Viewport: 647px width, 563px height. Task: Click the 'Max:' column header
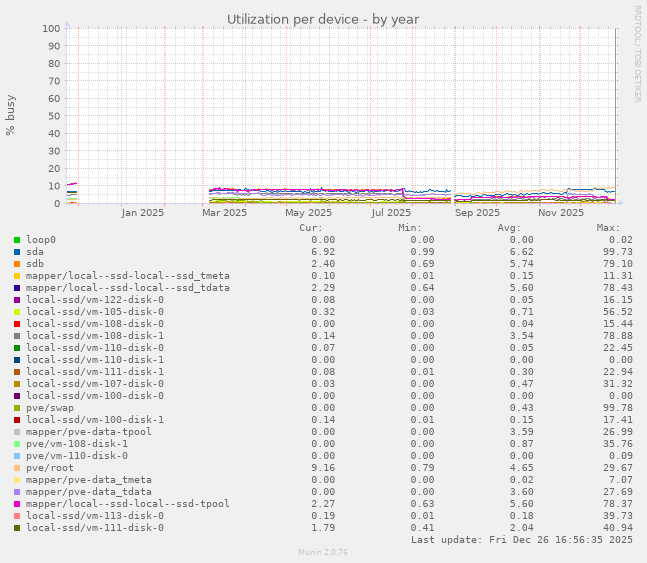(608, 228)
